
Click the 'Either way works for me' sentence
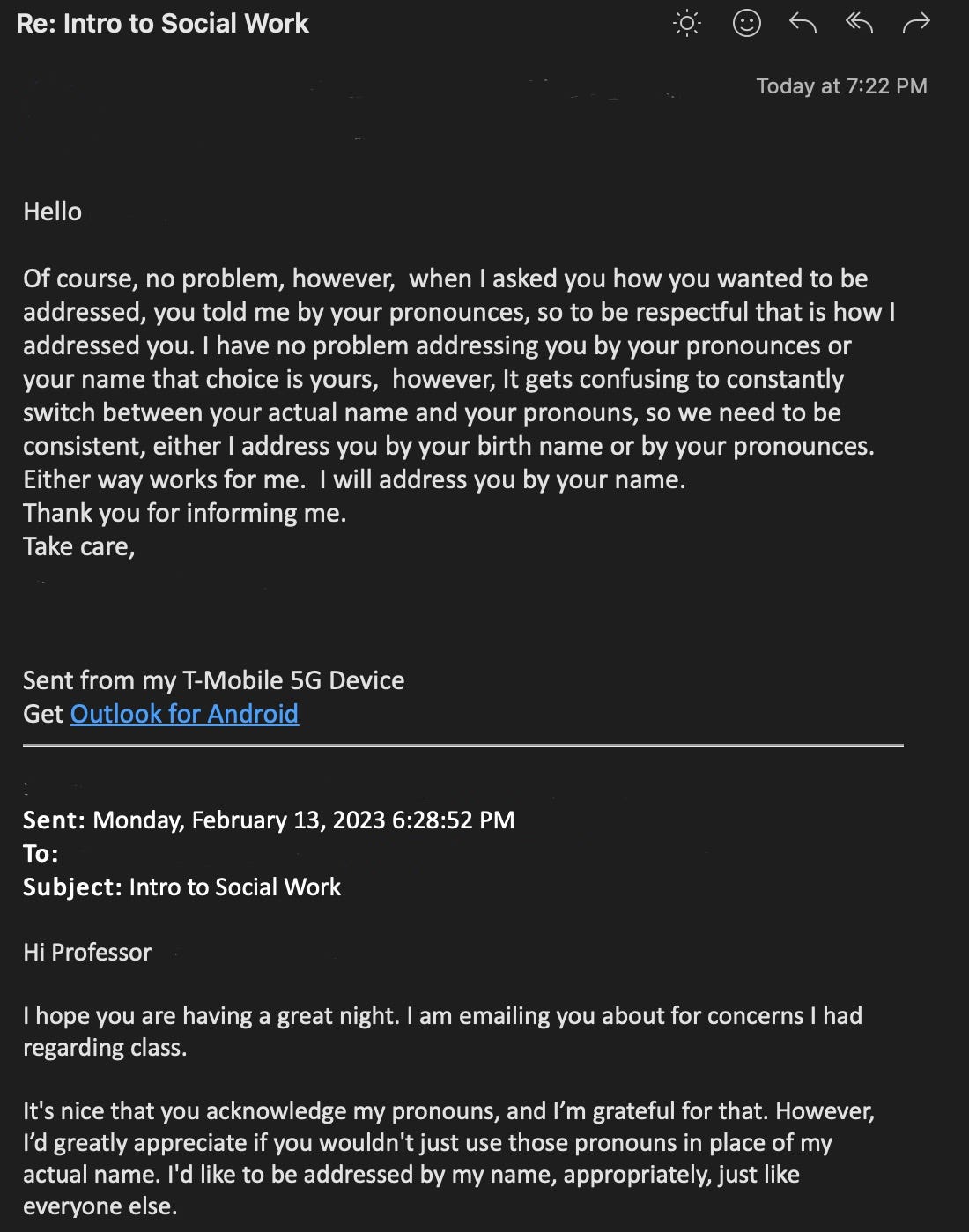(164, 479)
